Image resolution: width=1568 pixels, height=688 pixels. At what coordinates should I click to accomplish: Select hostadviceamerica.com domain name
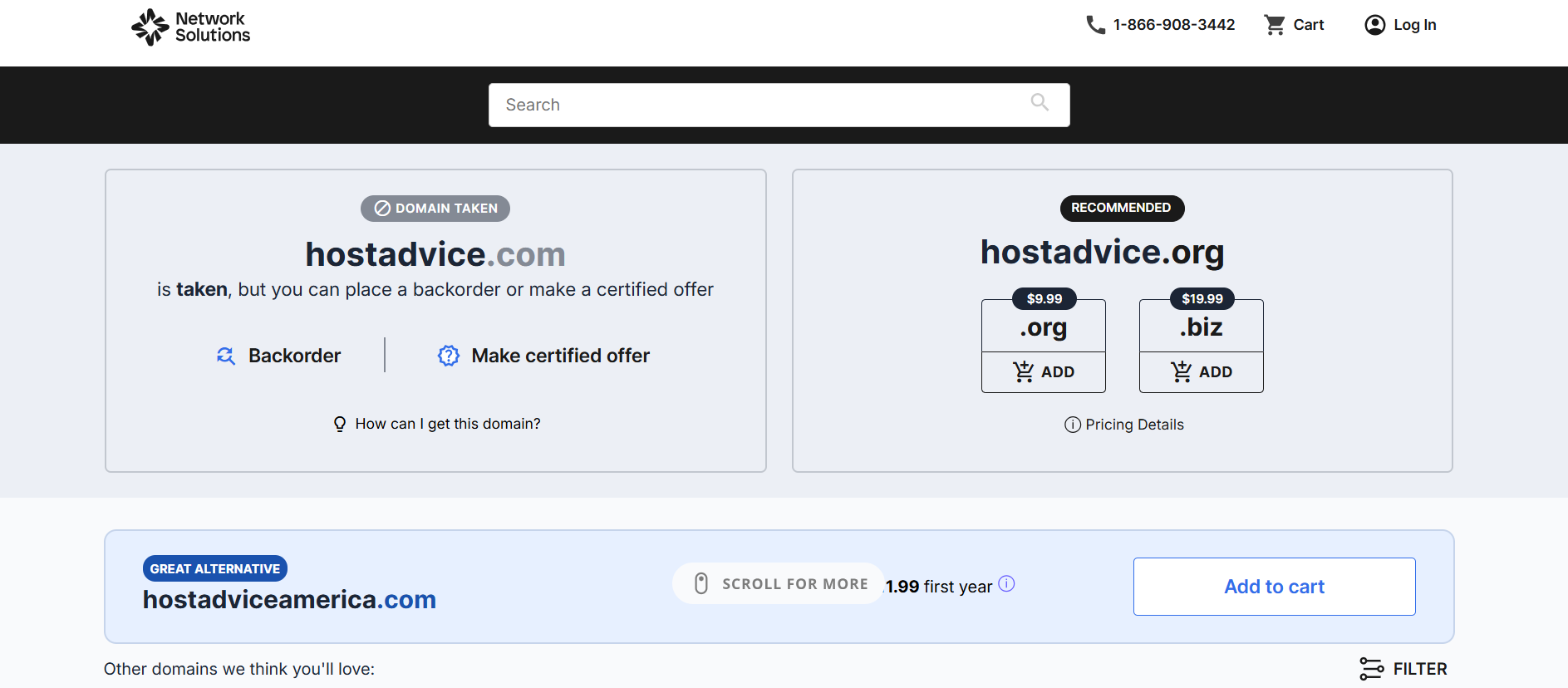pos(289,599)
